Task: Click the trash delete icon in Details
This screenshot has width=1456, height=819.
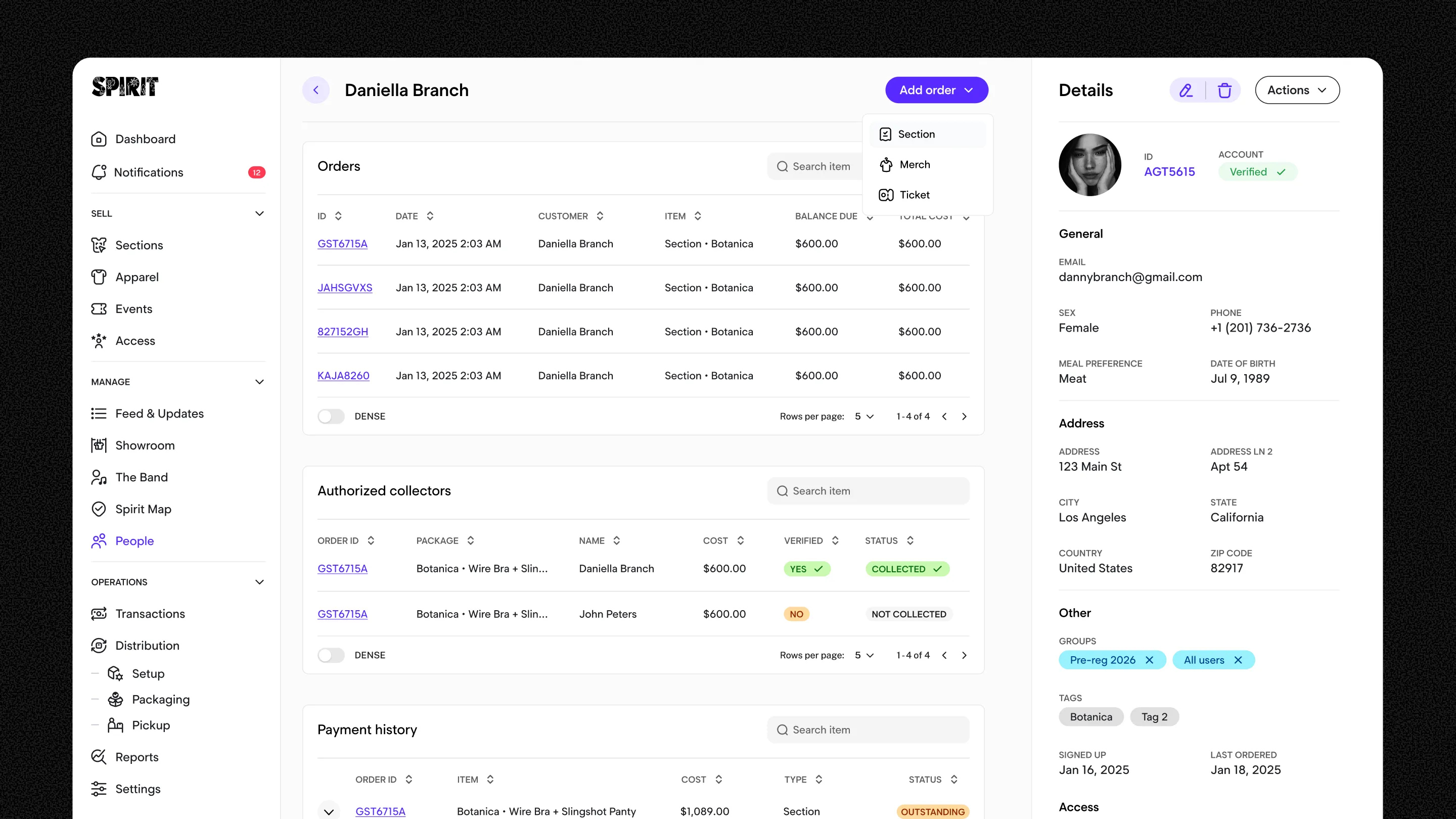Action: pos(1224,90)
